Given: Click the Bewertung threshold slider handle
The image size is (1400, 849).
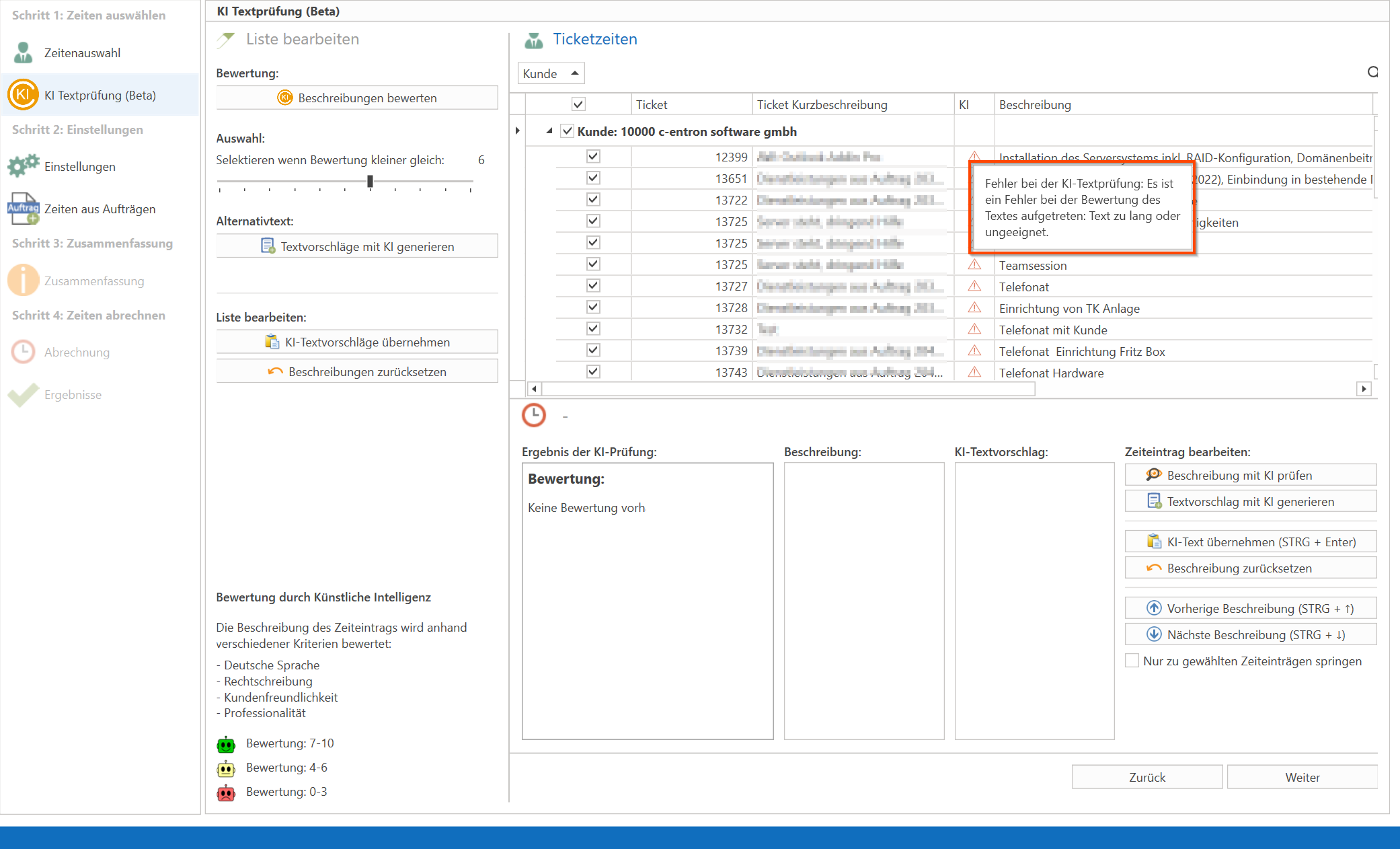Looking at the screenshot, I should pos(370,181).
